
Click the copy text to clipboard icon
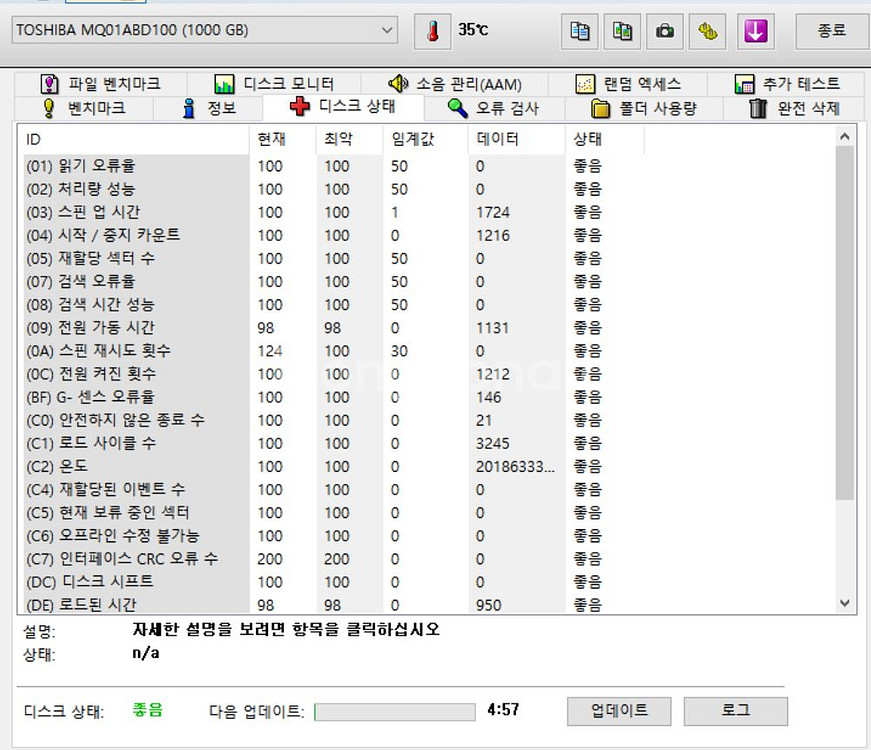click(x=579, y=31)
